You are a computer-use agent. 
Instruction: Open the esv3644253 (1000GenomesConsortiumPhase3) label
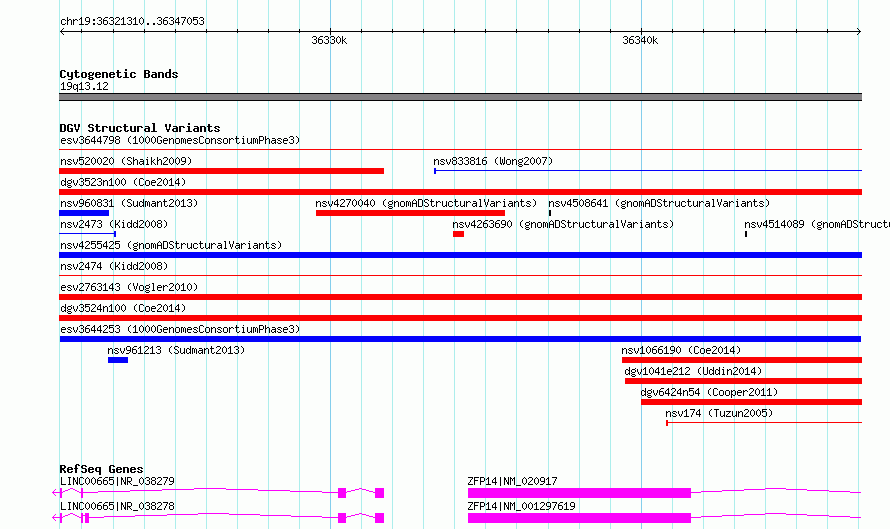(x=180, y=329)
